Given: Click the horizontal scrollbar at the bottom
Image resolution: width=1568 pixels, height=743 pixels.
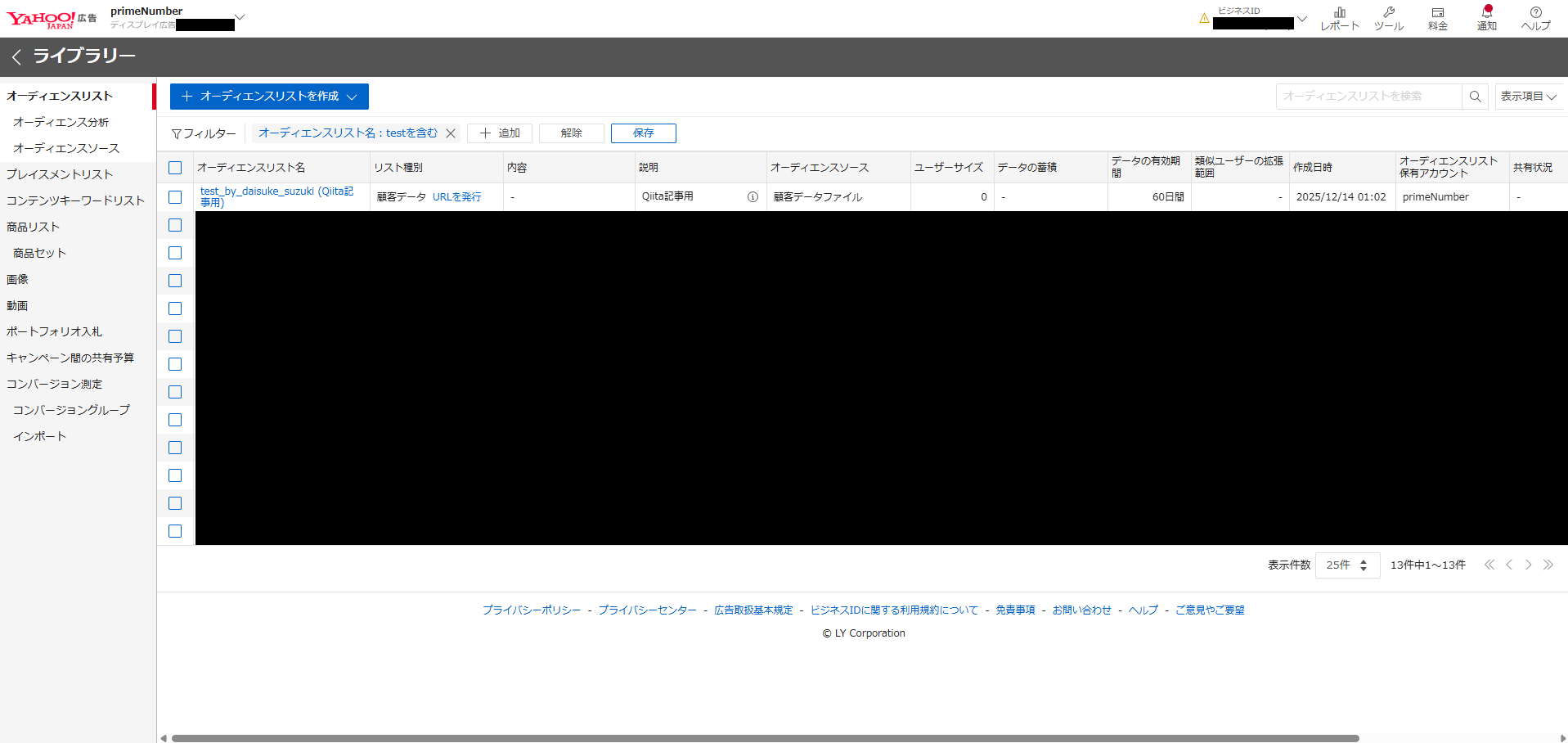Looking at the screenshot, I should [765, 738].
